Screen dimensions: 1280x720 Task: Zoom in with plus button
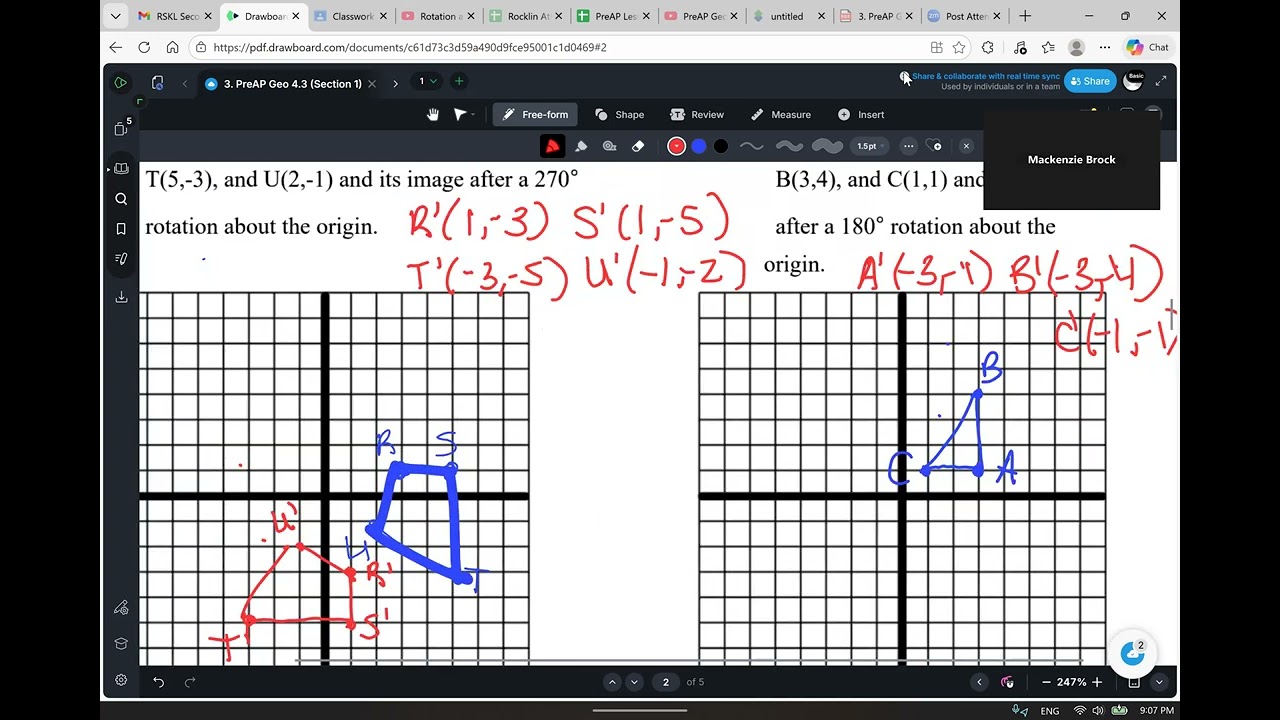(x=1097, y=682)
